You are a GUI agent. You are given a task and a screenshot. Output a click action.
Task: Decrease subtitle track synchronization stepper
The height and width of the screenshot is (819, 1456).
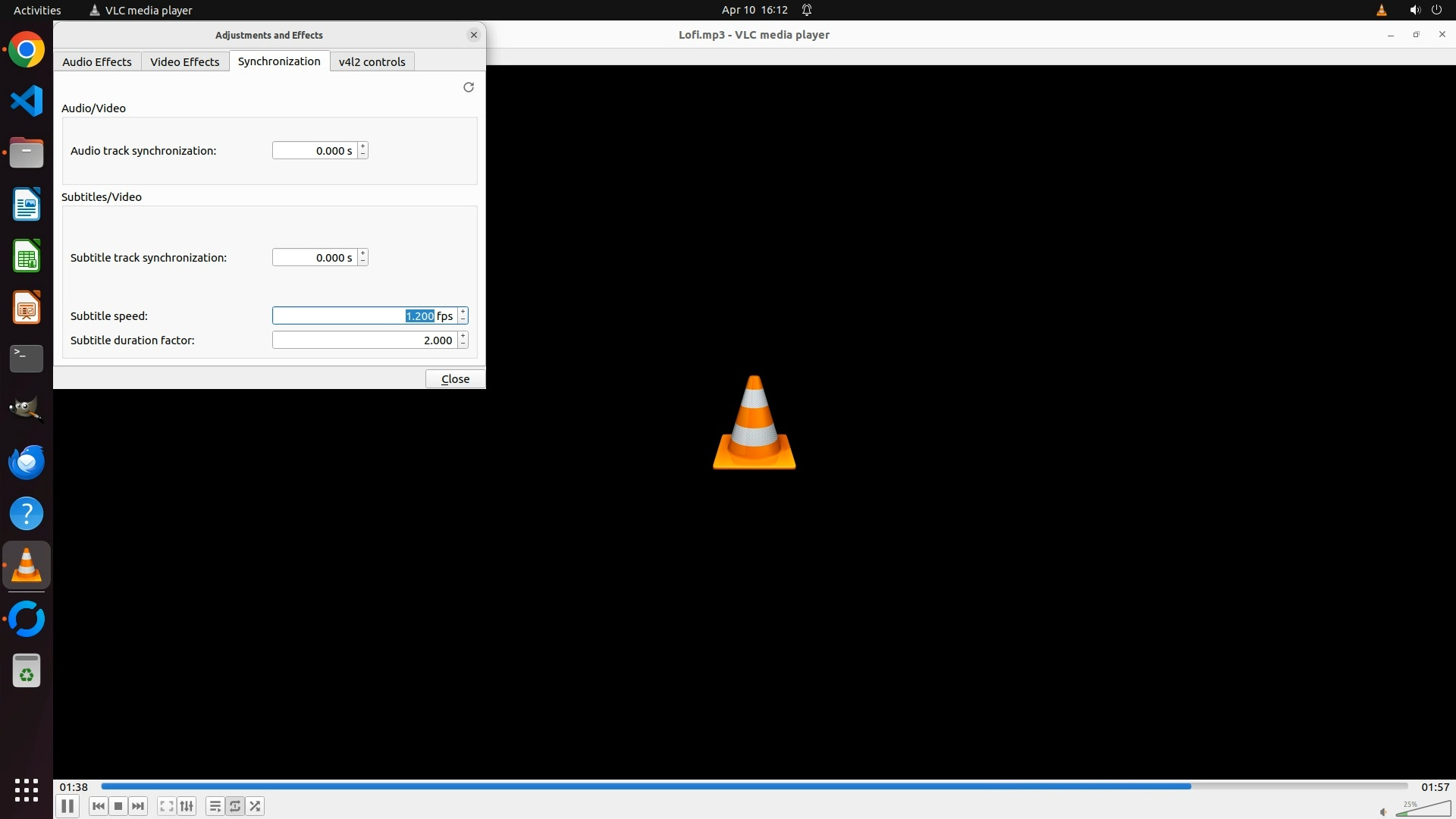coord(363,262)
